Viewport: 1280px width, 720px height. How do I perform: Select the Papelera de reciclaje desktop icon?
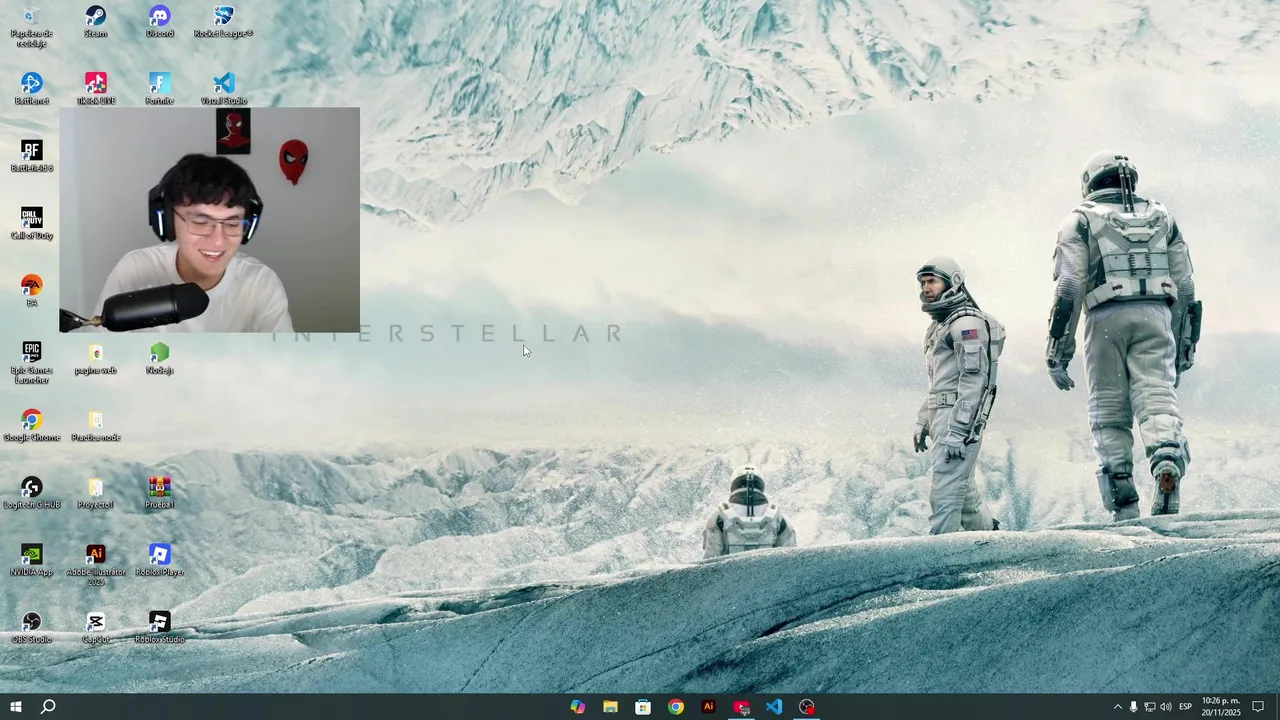coord(32,26)
